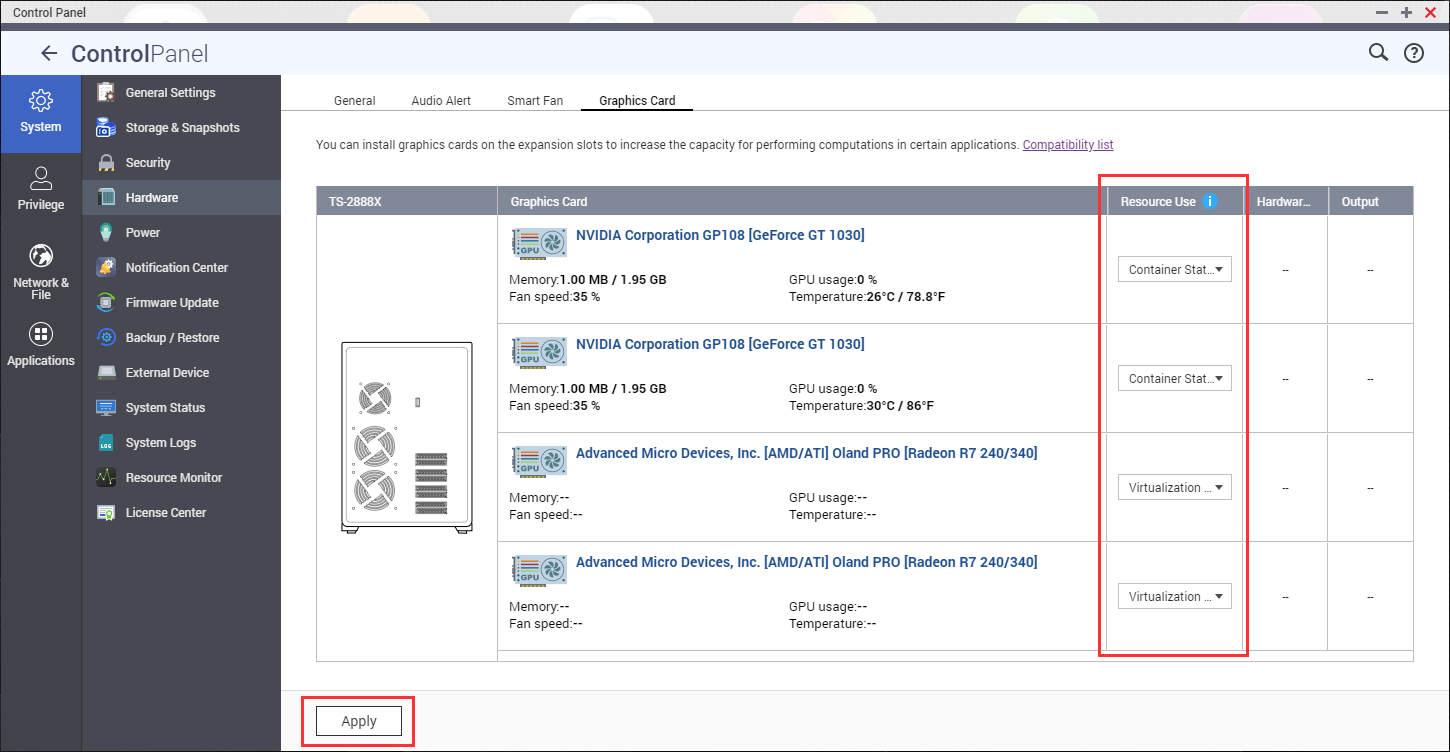Click the Resource Use info icon

point(1210,200)
